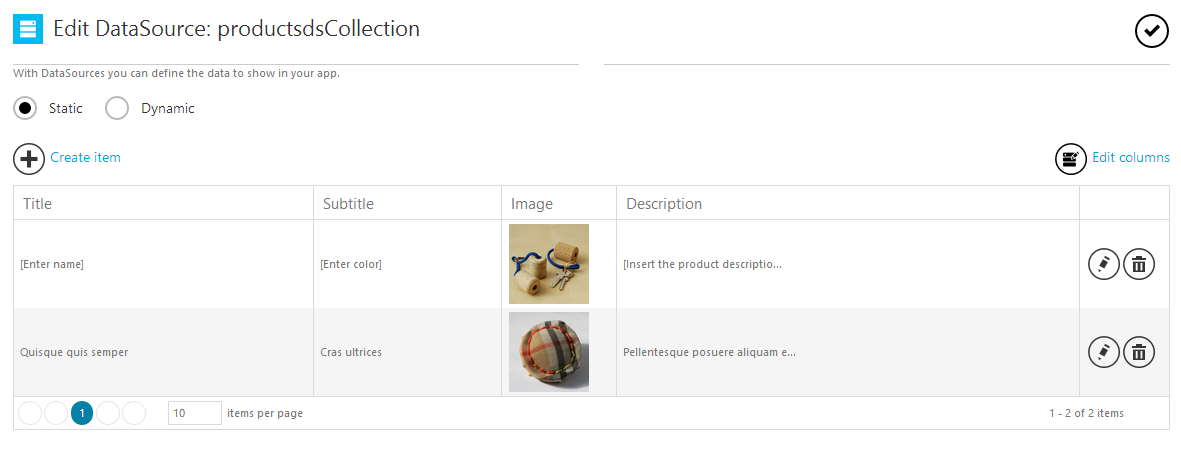
Task: Click the items per page field
Action: [x=194, y=413]
